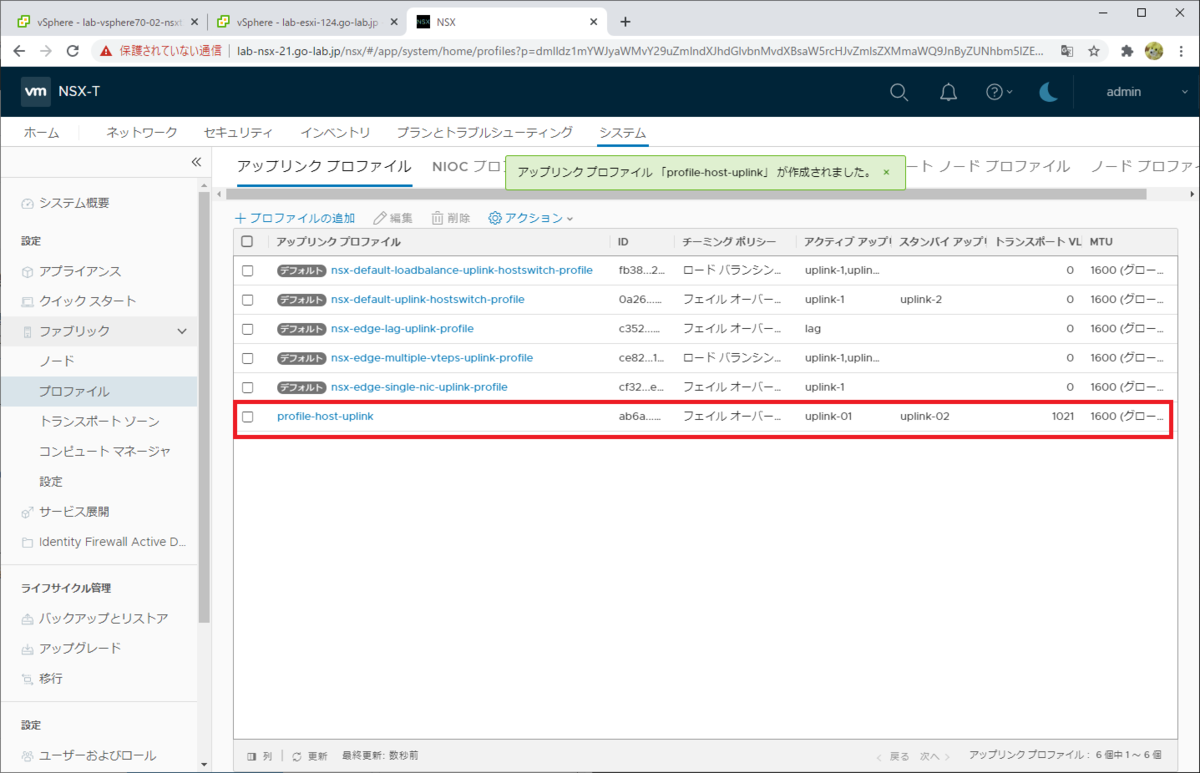Open browser extensions puzzle icon
The image size is (1200, 773).
[1127, 50]
